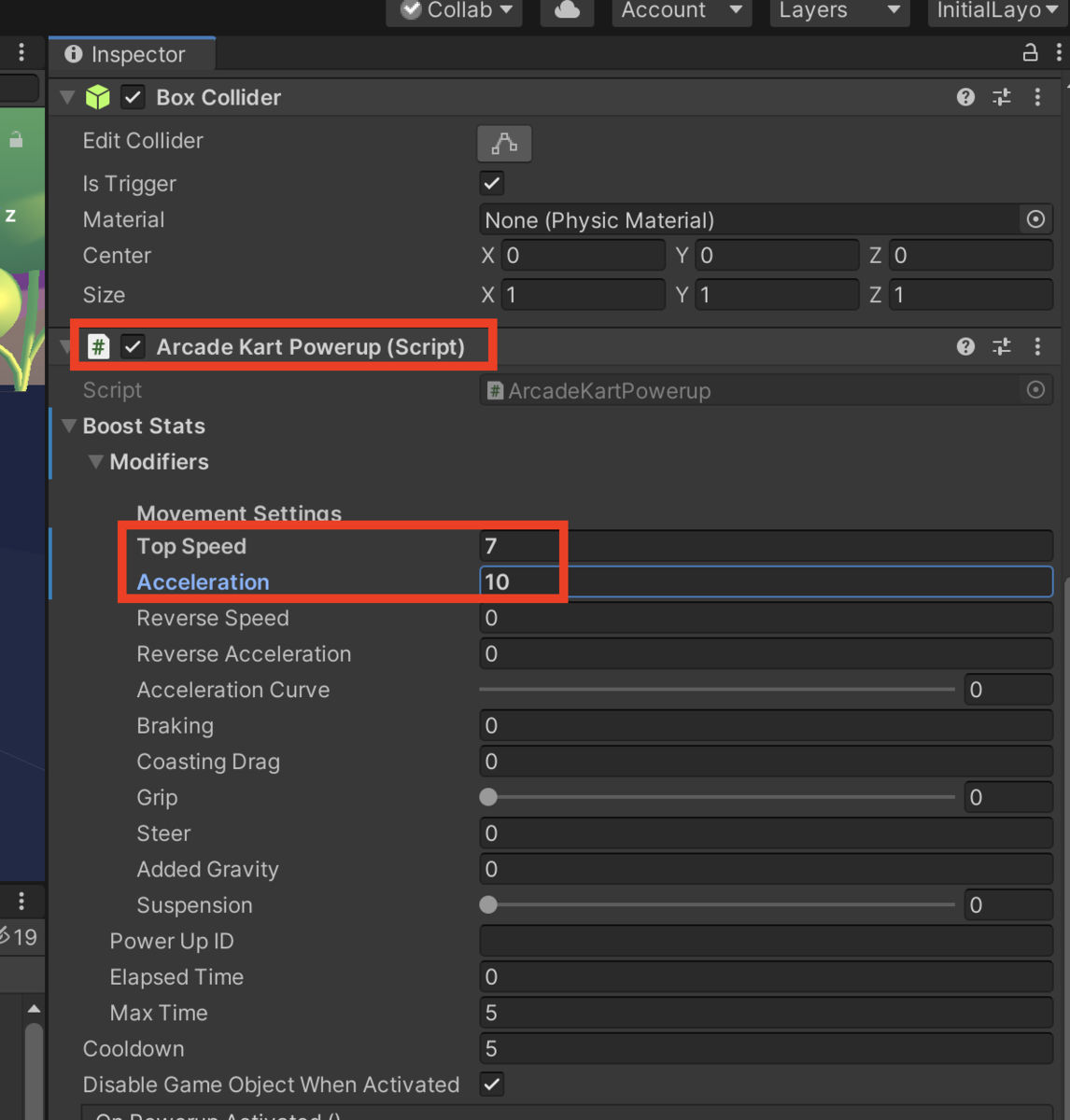Open Physic Material object picker

1035,219
